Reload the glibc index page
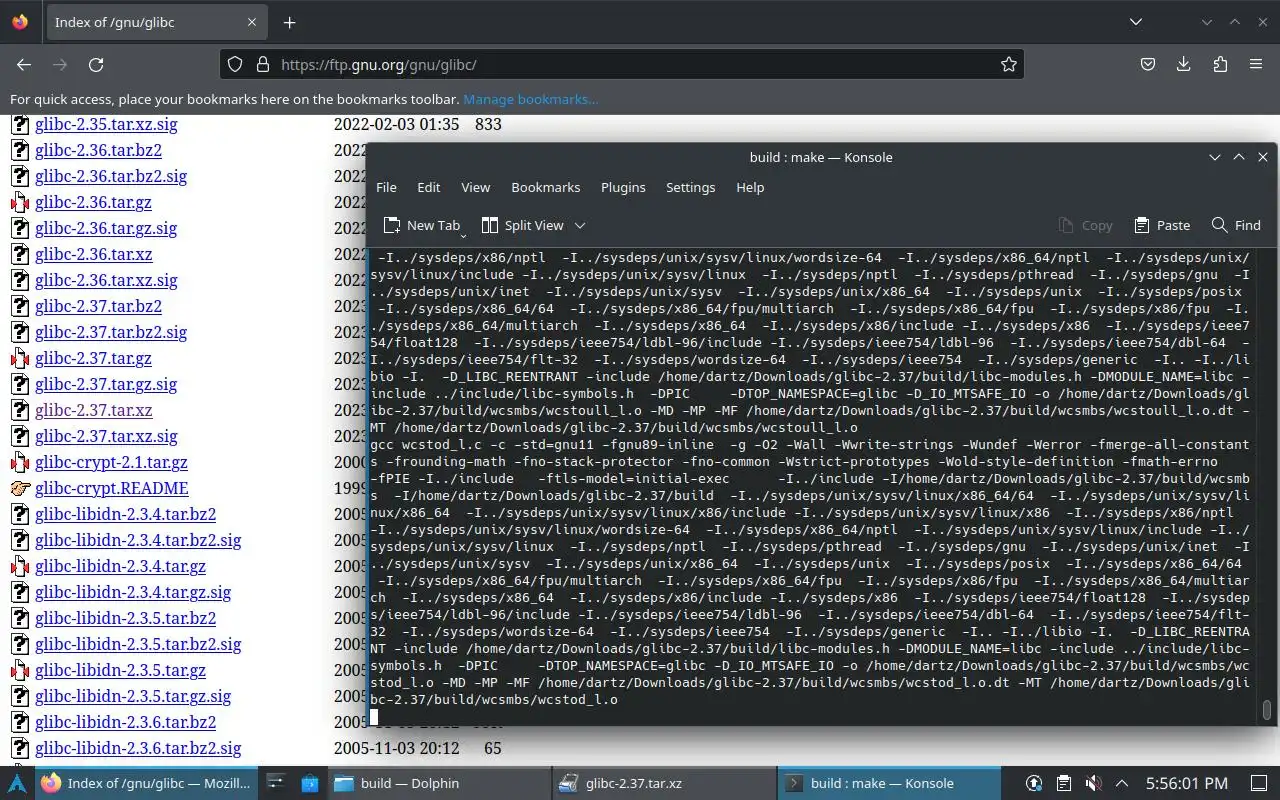The width and height of the screenshot is (1280, 800). (96, 64)
